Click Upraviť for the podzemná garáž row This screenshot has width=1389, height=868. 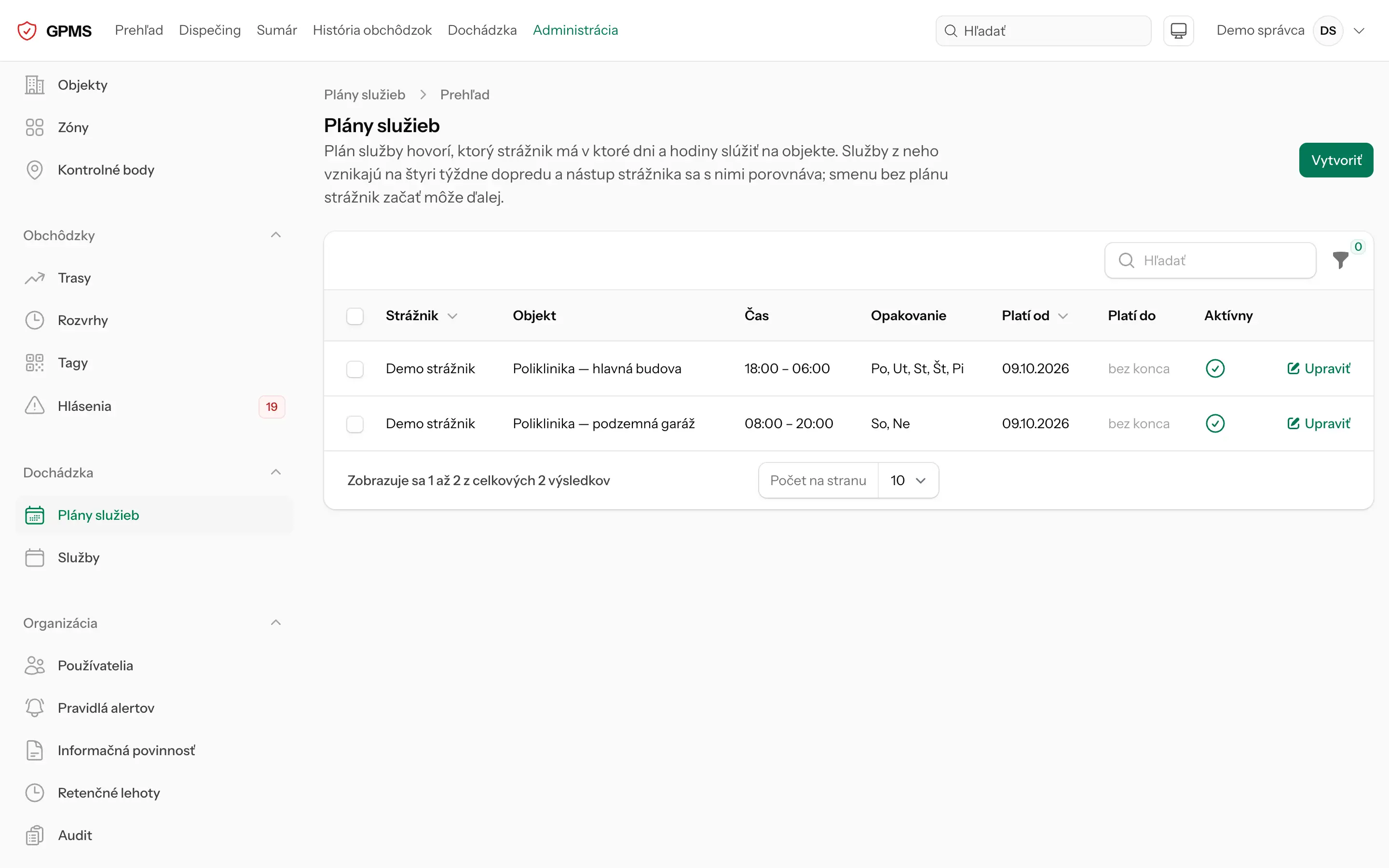pyautogui.click(x=1319, y=424)
